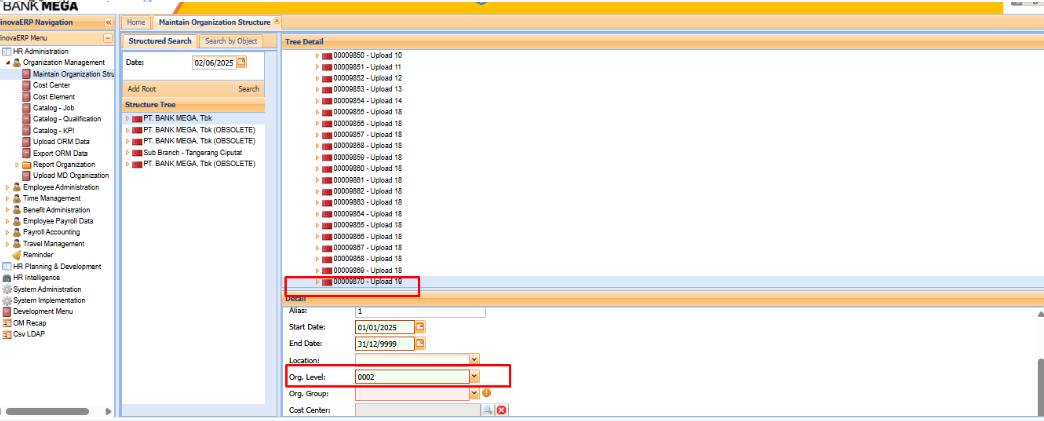The width and height of the screenshot is (1044, 421).
Task: Click the Organization Management person icon
Action: [17, 63]
